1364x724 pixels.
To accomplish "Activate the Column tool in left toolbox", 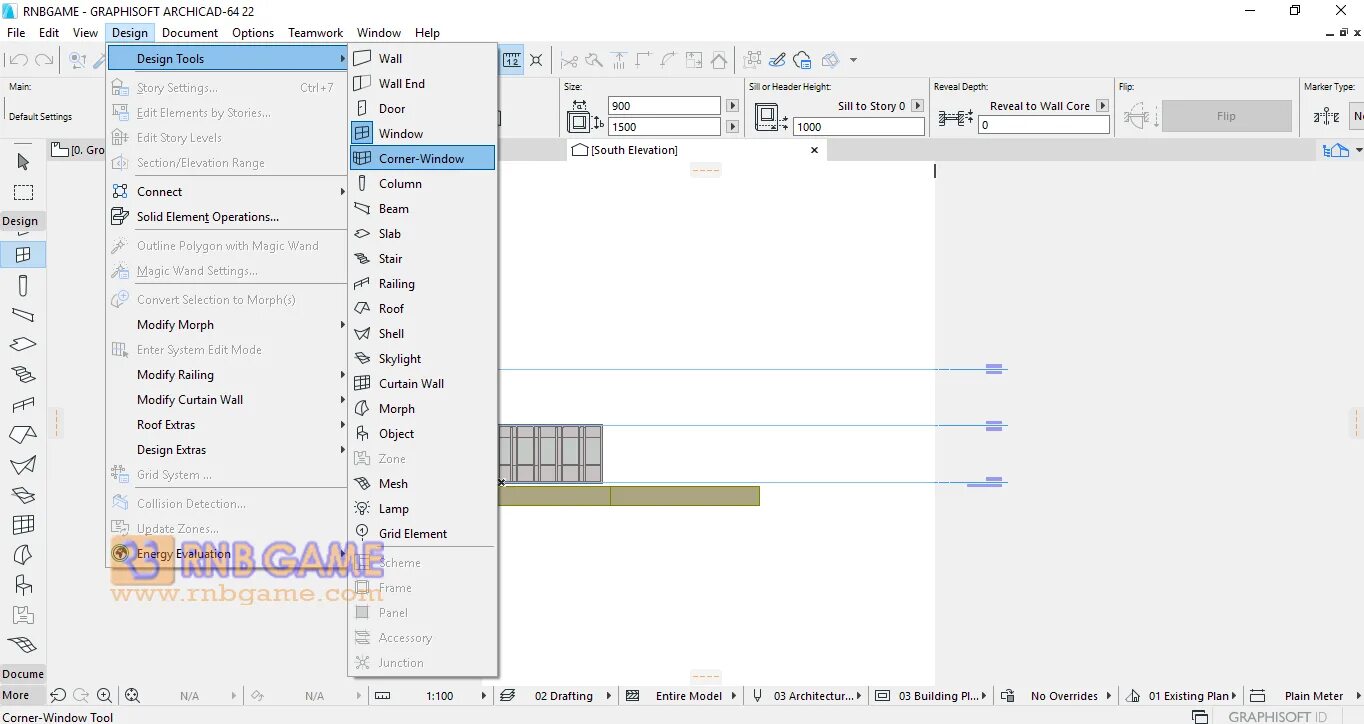I will tap(23, 286).
